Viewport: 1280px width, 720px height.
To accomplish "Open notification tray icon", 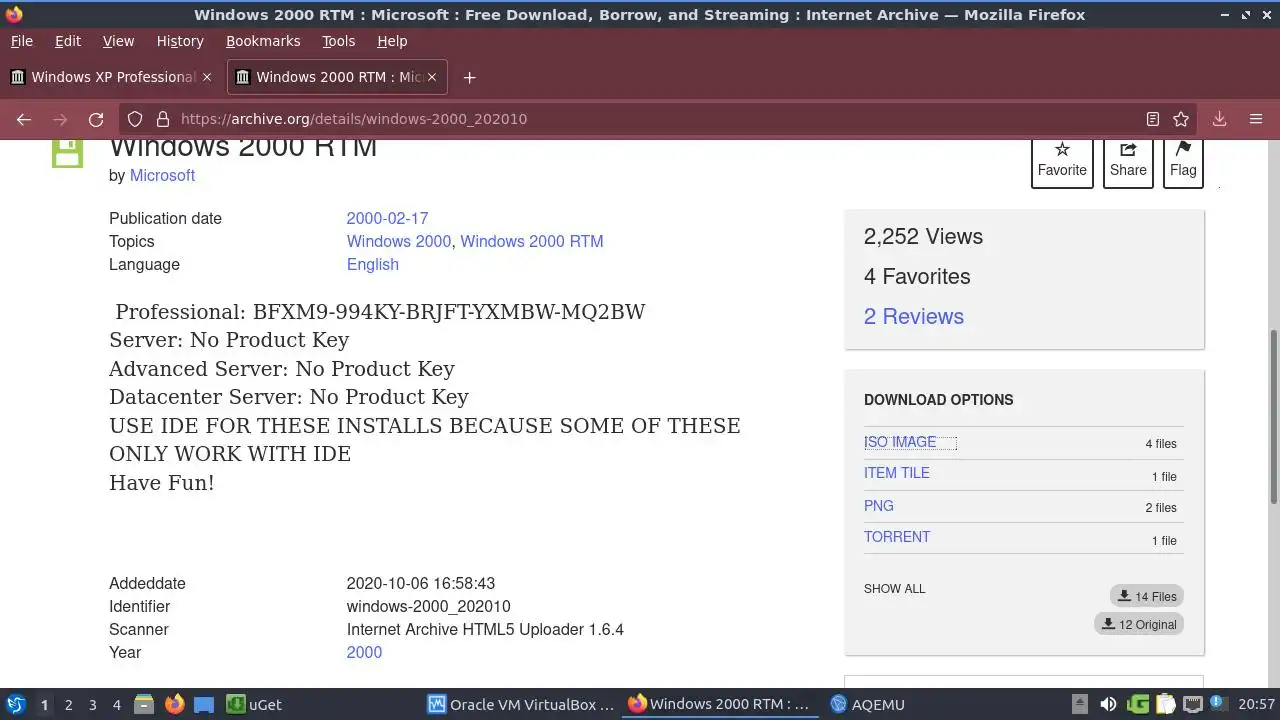I will [x=1219, y=705].
